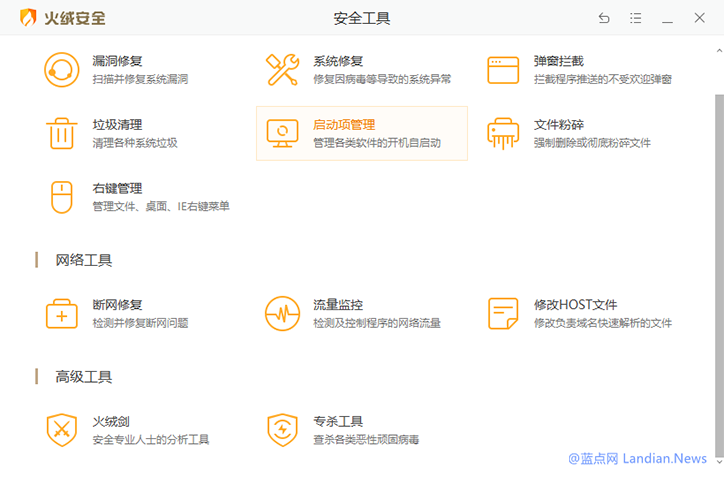The width and height of the screenshot is (724, 477).
Task: Click the 文件粉碎 shredder icon
Action: point(503,133)
